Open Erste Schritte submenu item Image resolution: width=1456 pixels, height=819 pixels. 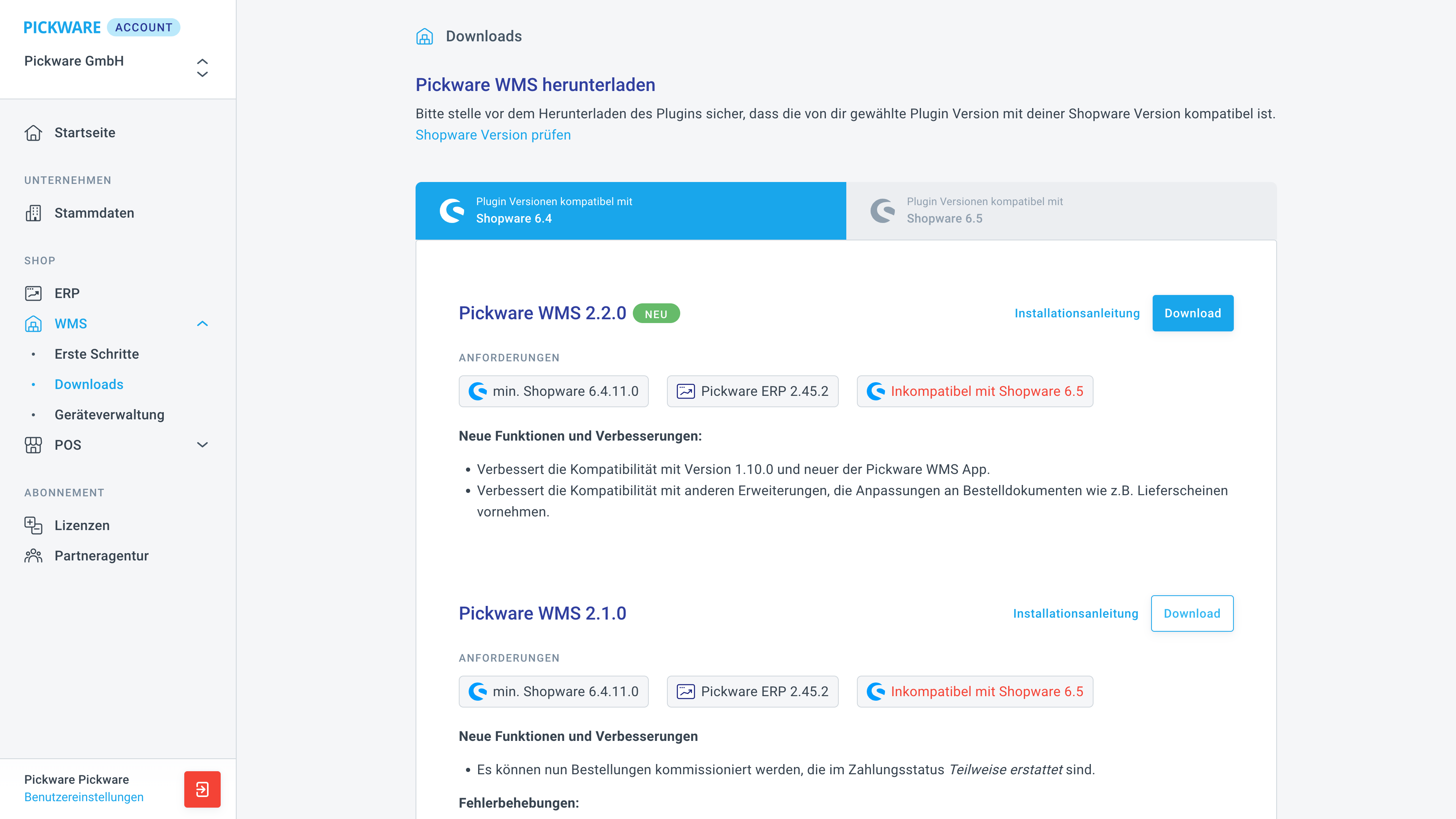[97, 354]
